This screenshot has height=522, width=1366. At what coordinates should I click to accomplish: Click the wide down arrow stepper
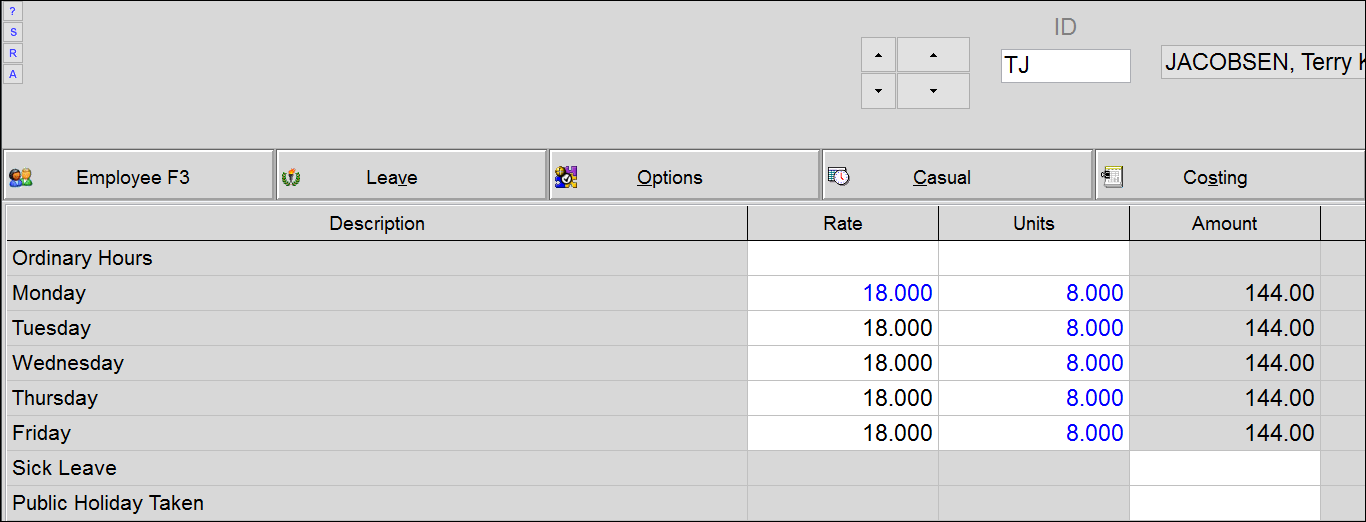pos(933,91)
